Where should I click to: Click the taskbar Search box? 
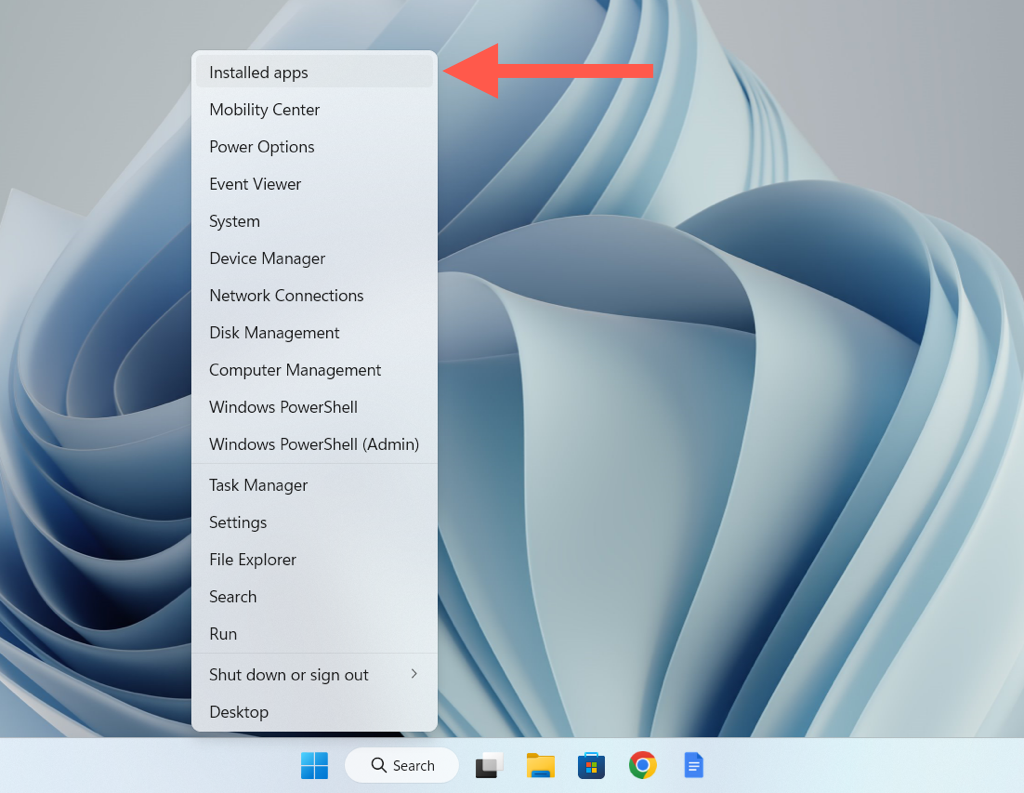(402, 765)
